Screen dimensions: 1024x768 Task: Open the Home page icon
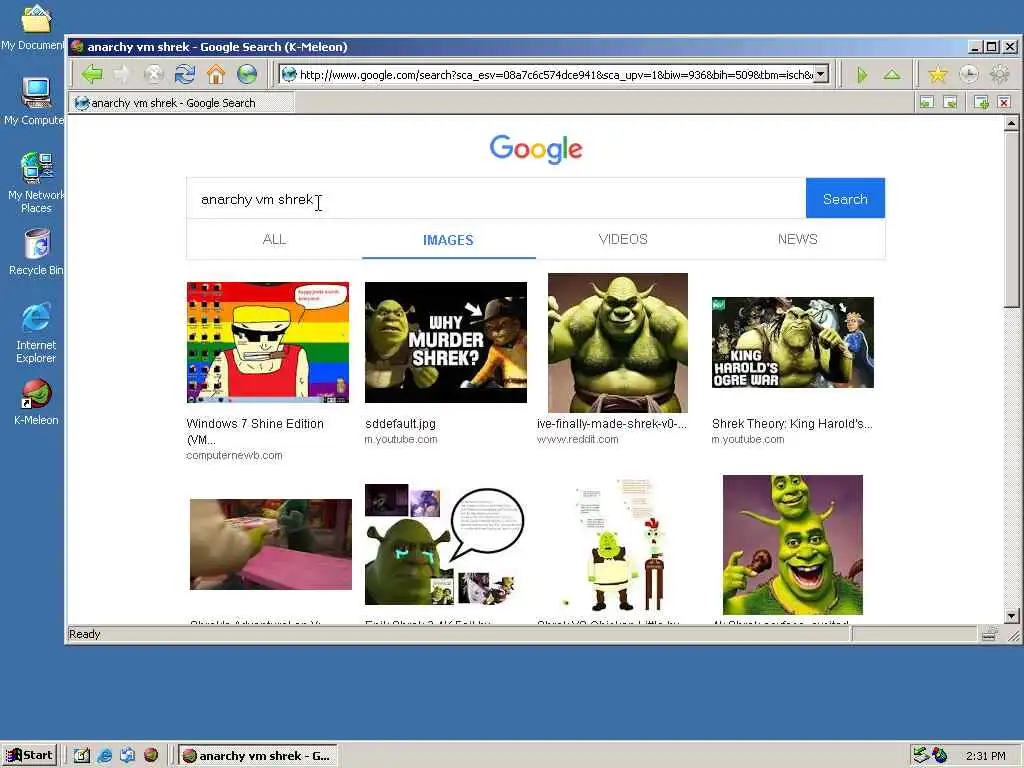coord(216,74)
